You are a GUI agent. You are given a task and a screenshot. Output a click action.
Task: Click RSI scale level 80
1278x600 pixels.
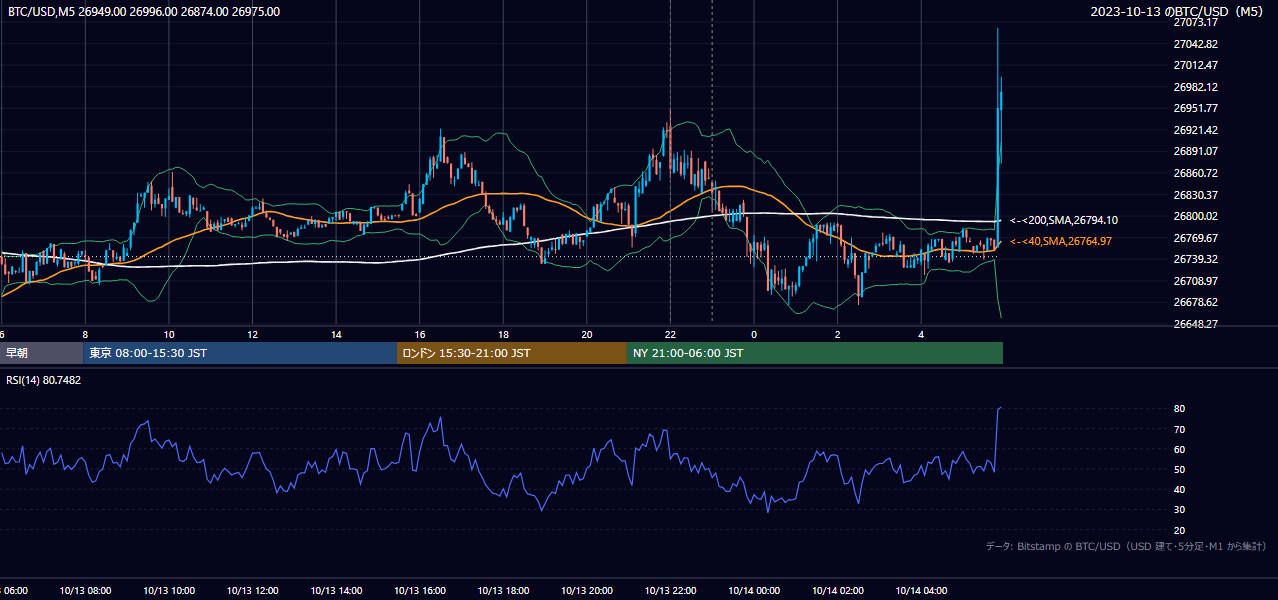click(1180, 409)
